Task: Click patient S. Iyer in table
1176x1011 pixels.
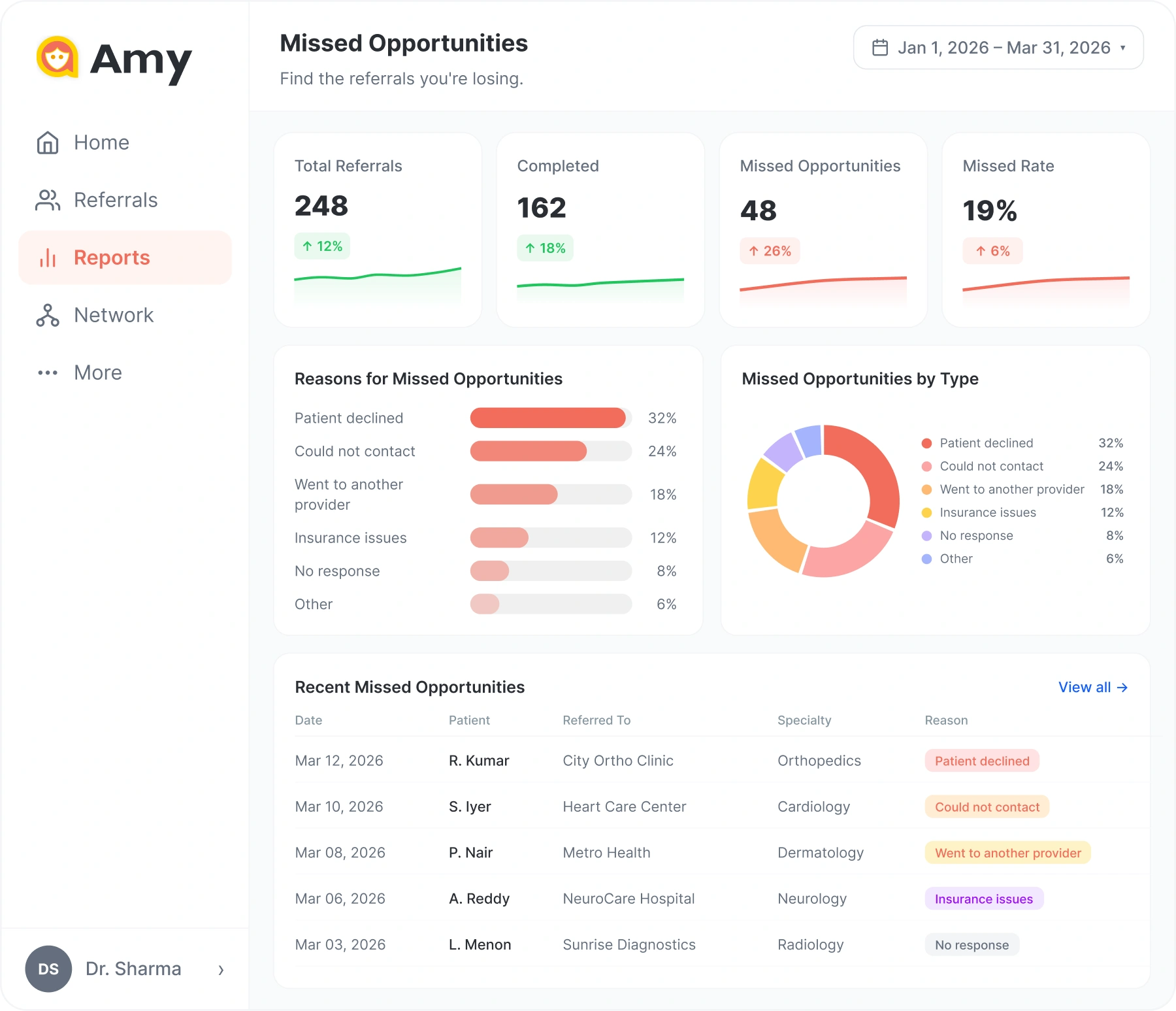Action: coord(470,807)
